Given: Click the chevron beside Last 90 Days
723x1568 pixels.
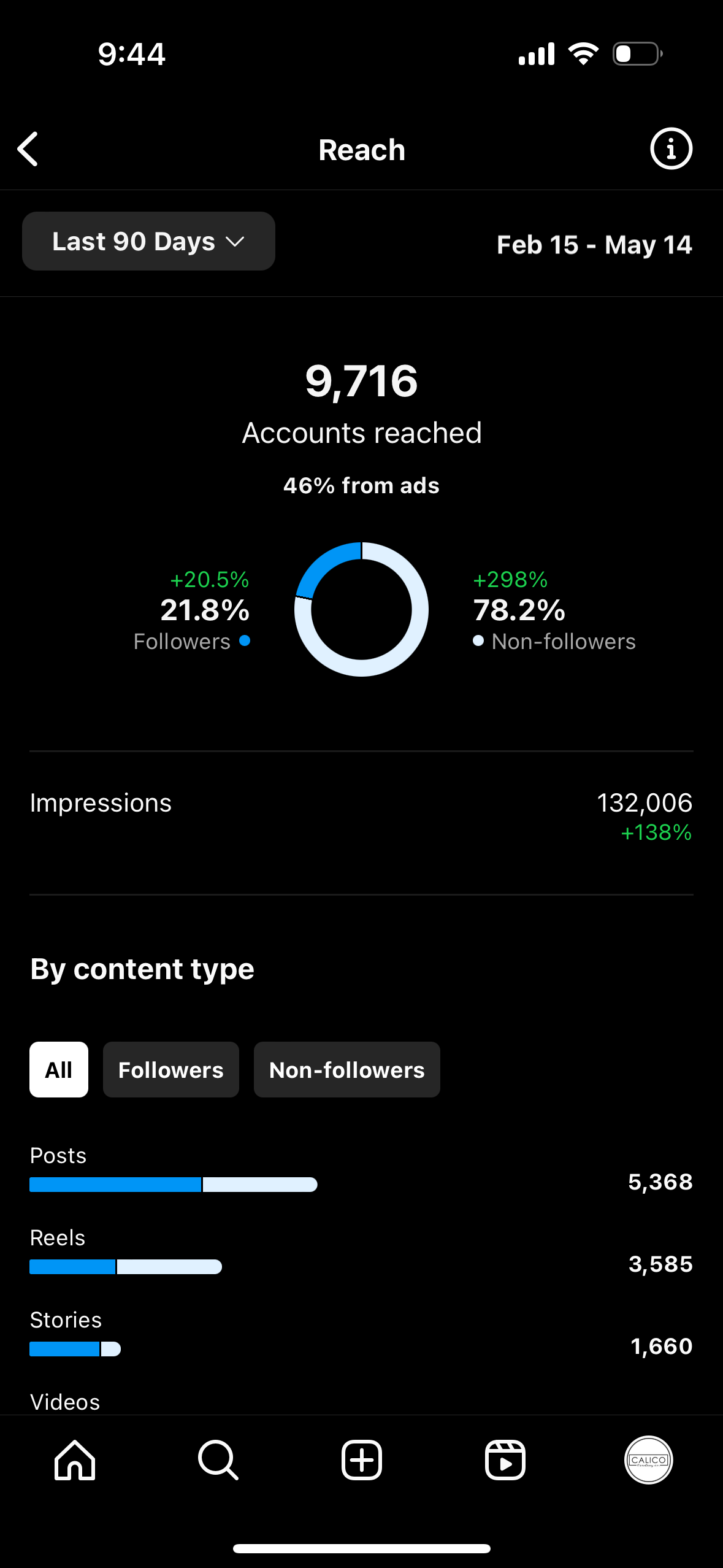Looking at the screenshot, I should tap(235, 242).
